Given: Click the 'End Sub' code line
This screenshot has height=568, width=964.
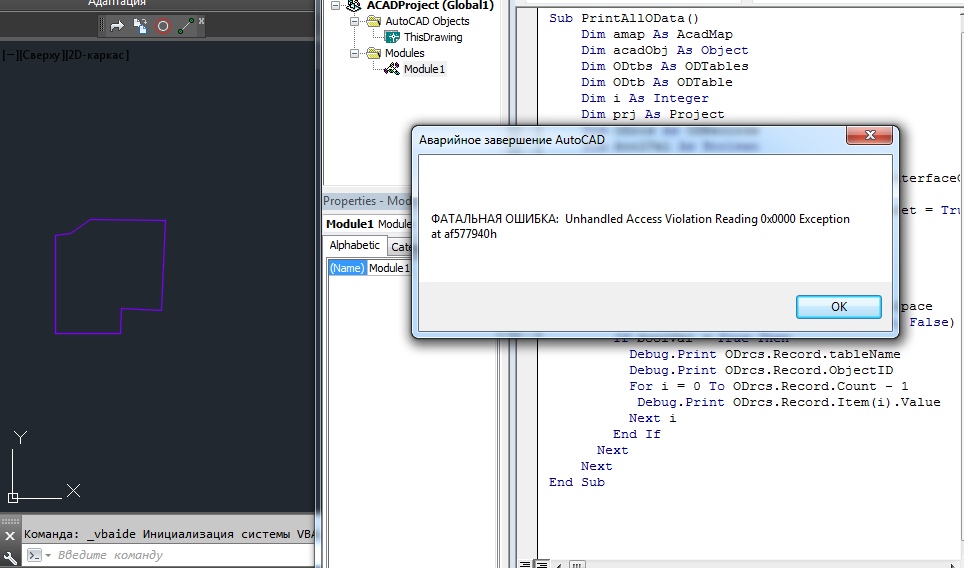Looking at the screenshot, I should coord(577,482).
